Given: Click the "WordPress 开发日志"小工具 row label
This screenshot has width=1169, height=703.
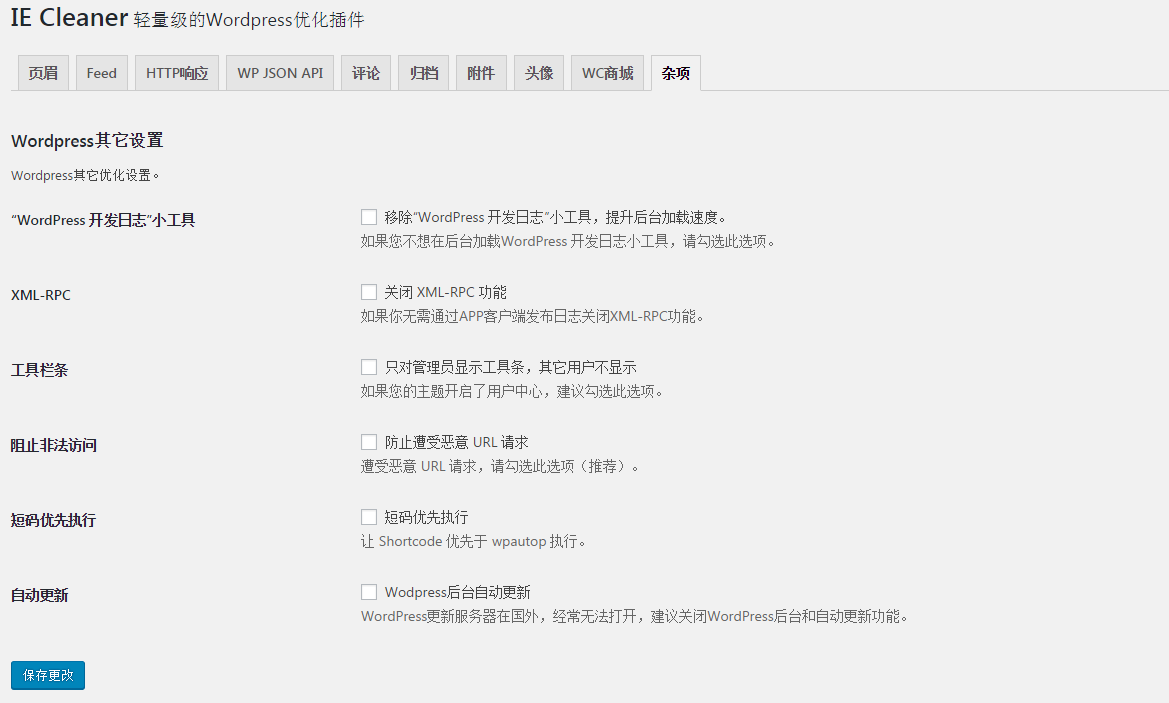Looking at the screenshot, I should (x=103, y=220).
